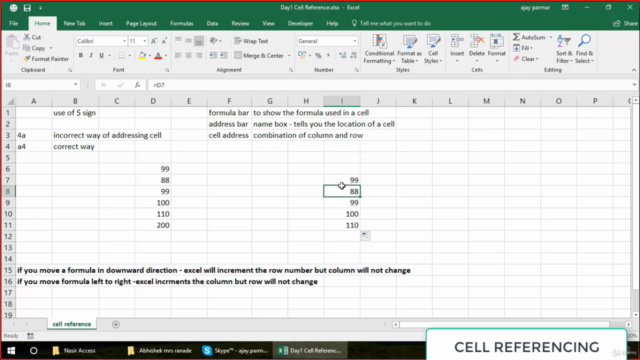Open Conditional Formatting menu
The image size is (640, 360).
[x=379, y=49]
